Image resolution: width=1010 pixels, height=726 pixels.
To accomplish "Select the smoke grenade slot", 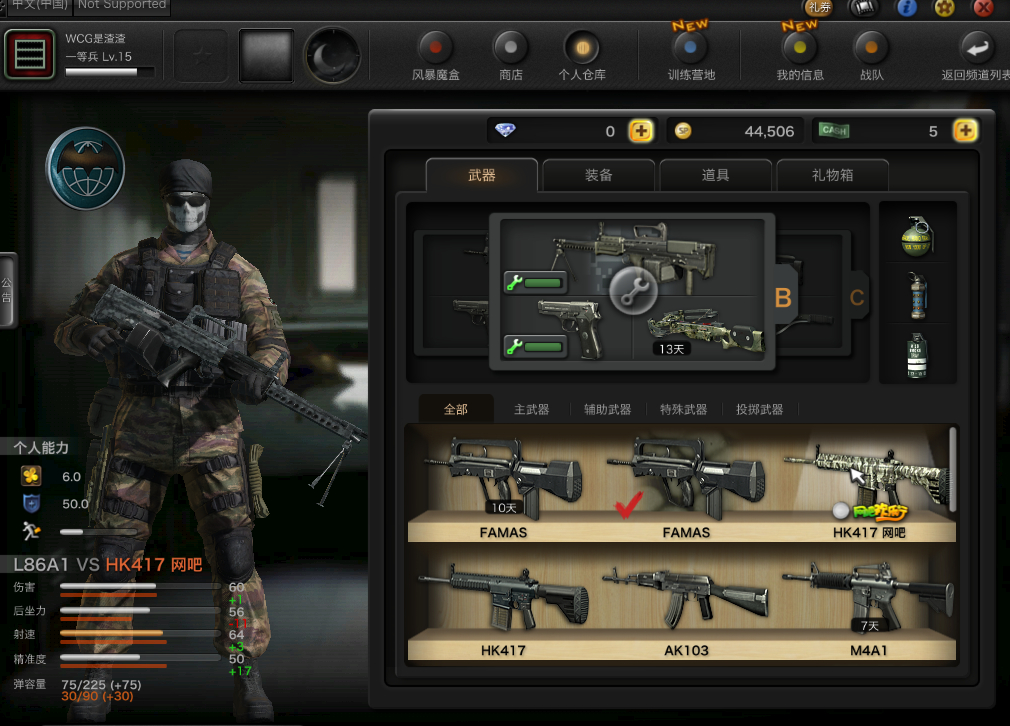I will [x=917, y=355].
